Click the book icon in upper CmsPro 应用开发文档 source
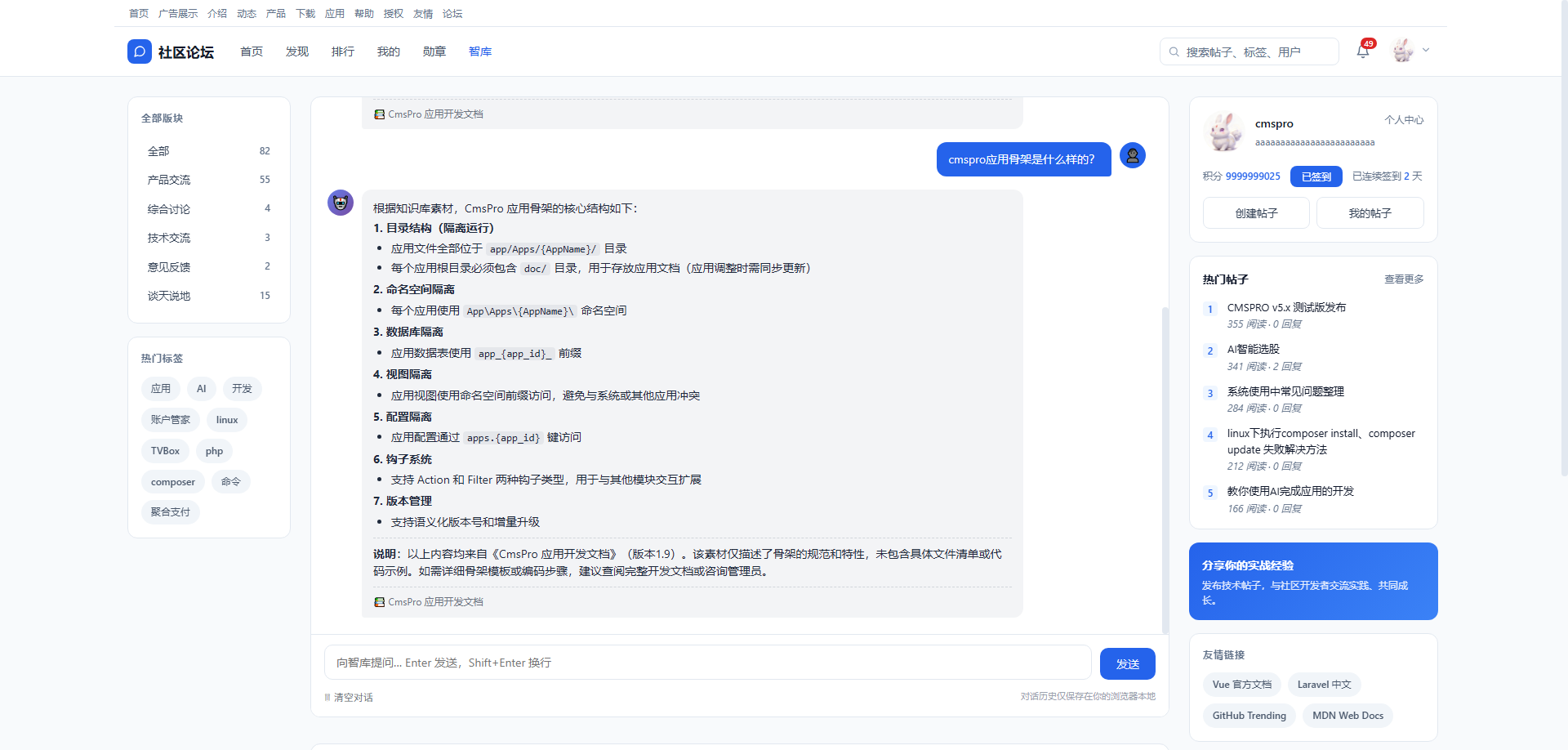Image resolution: width=1568 pixels, height=750 pixels. point(379,114)
